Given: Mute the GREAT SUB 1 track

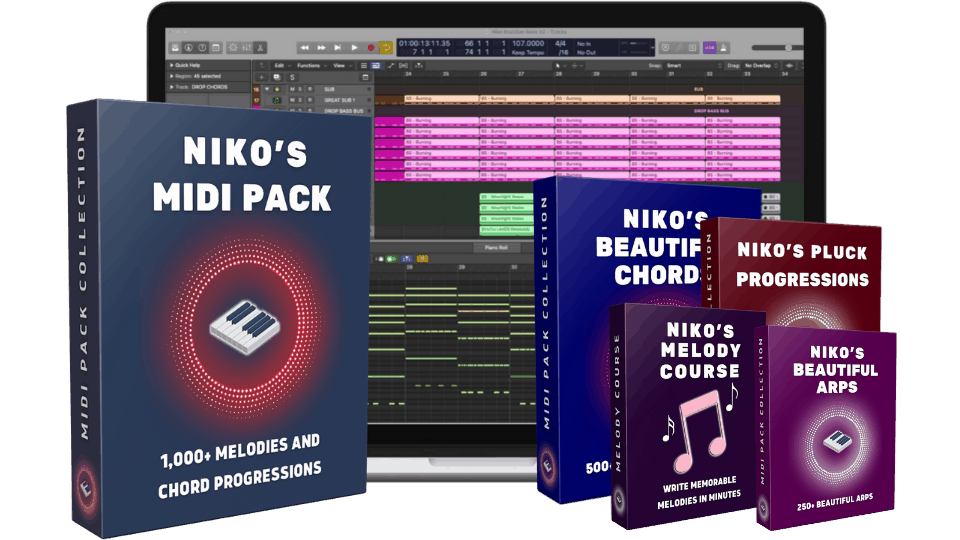Looking at the screenshot, I should 292,100.
